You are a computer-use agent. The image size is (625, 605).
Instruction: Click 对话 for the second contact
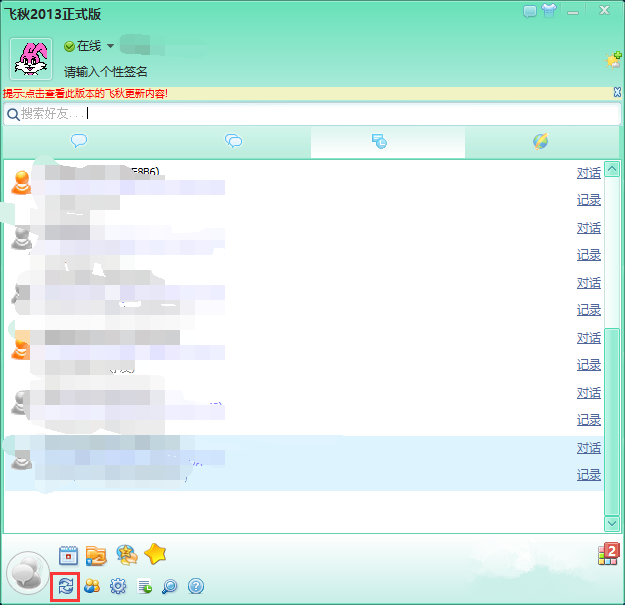coord(589,228)
